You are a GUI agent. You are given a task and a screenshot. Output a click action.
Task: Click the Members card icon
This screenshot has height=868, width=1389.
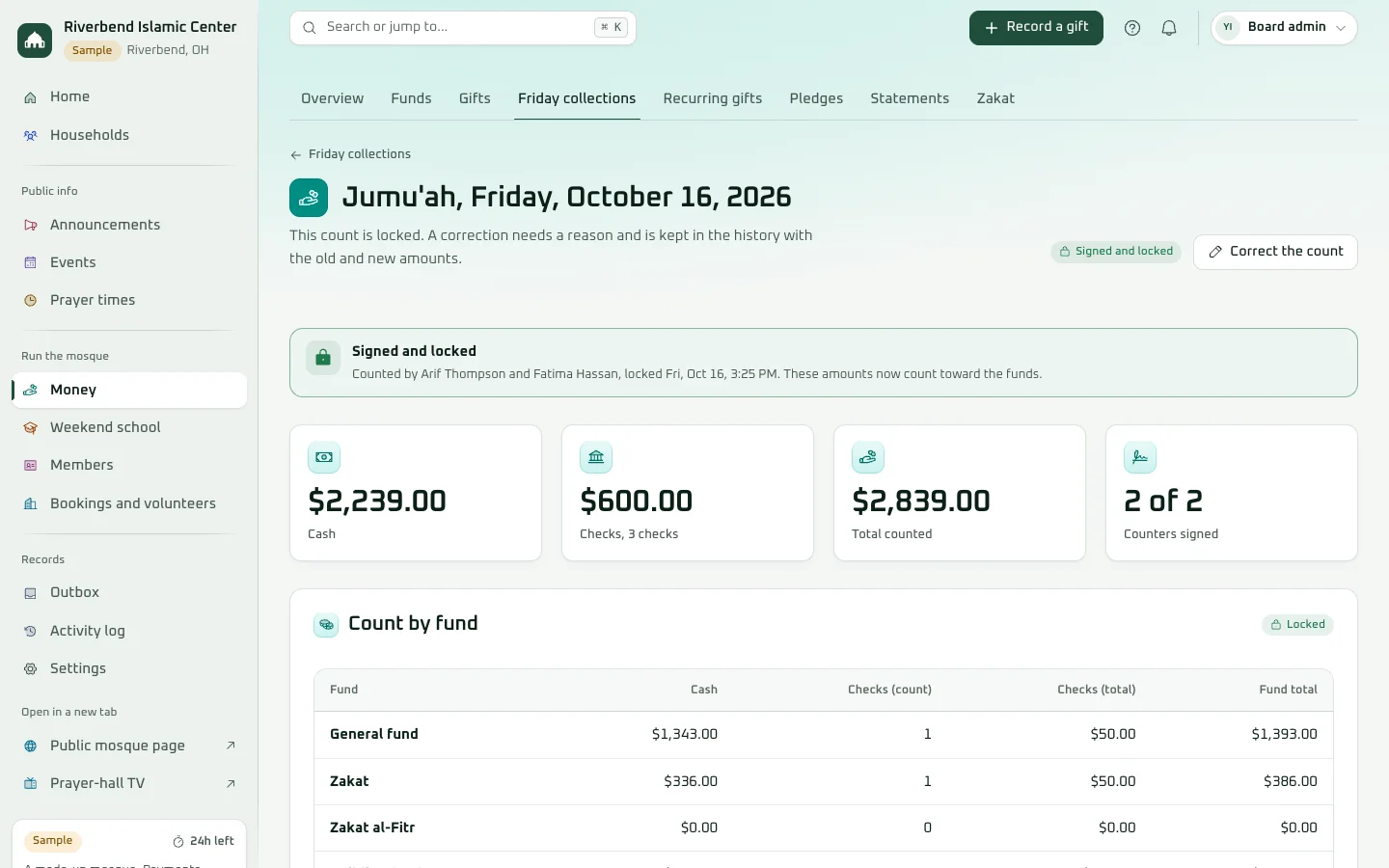[31, 466]
